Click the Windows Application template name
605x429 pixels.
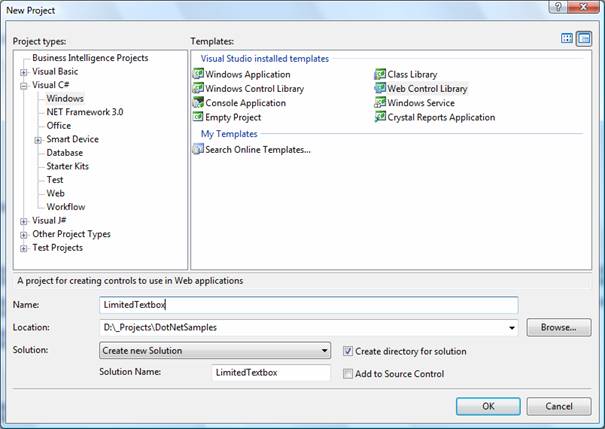click(248, 74)
